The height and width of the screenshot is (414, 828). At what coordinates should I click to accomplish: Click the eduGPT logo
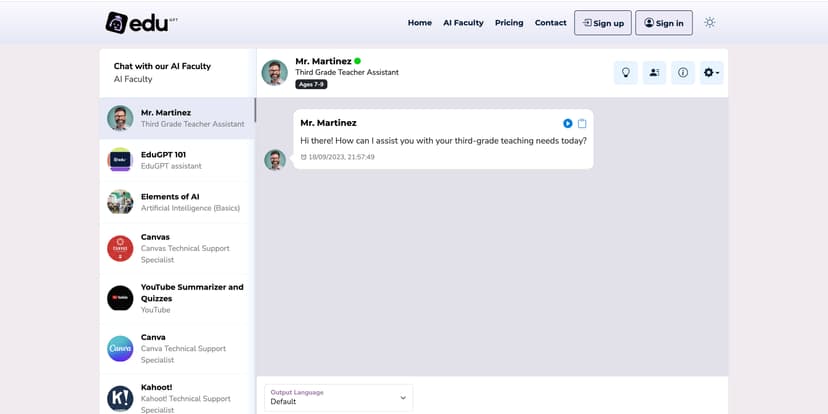pos(141,23)
